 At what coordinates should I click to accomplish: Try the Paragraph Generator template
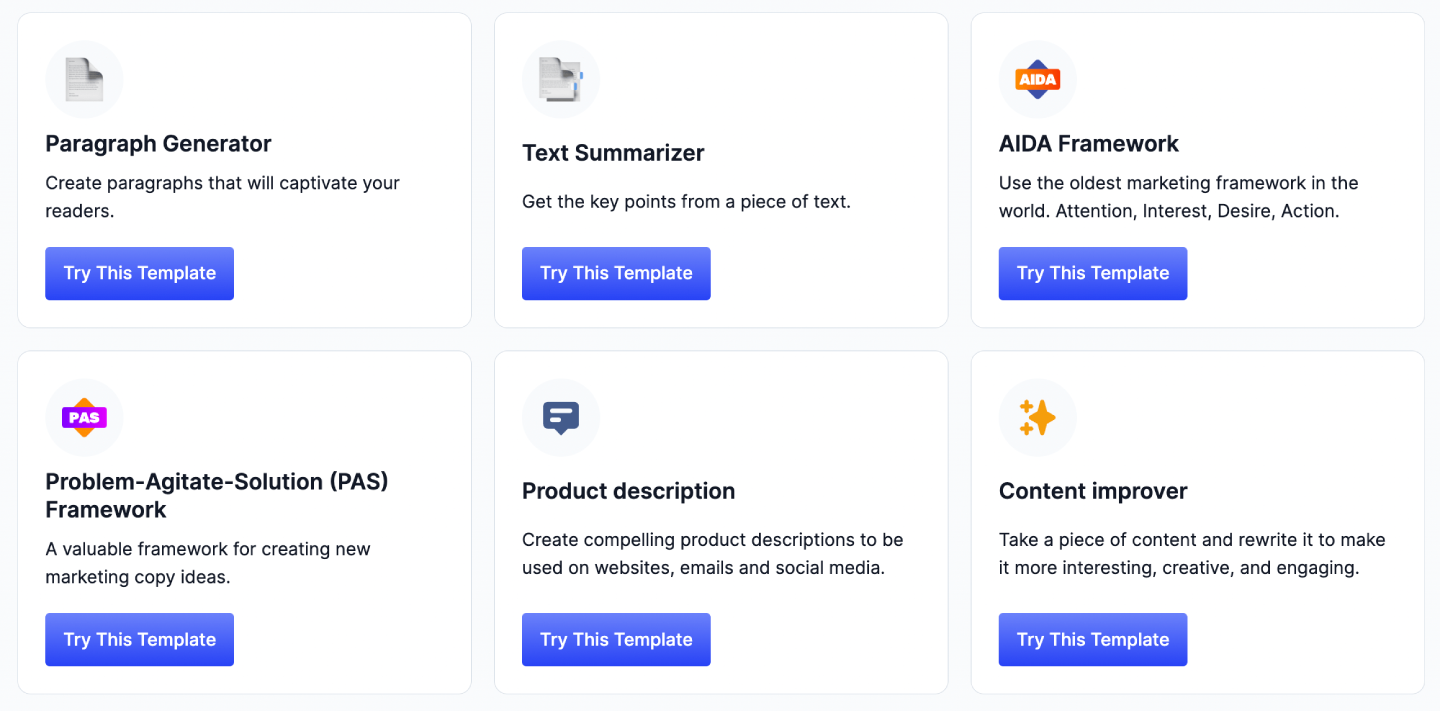139,273
